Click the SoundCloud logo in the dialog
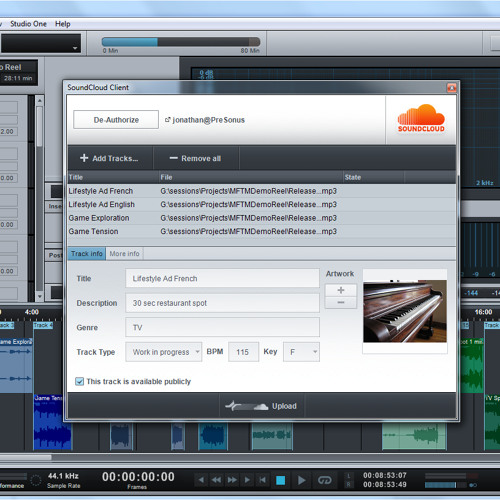500x500 pixels. [x=421, y=119]
